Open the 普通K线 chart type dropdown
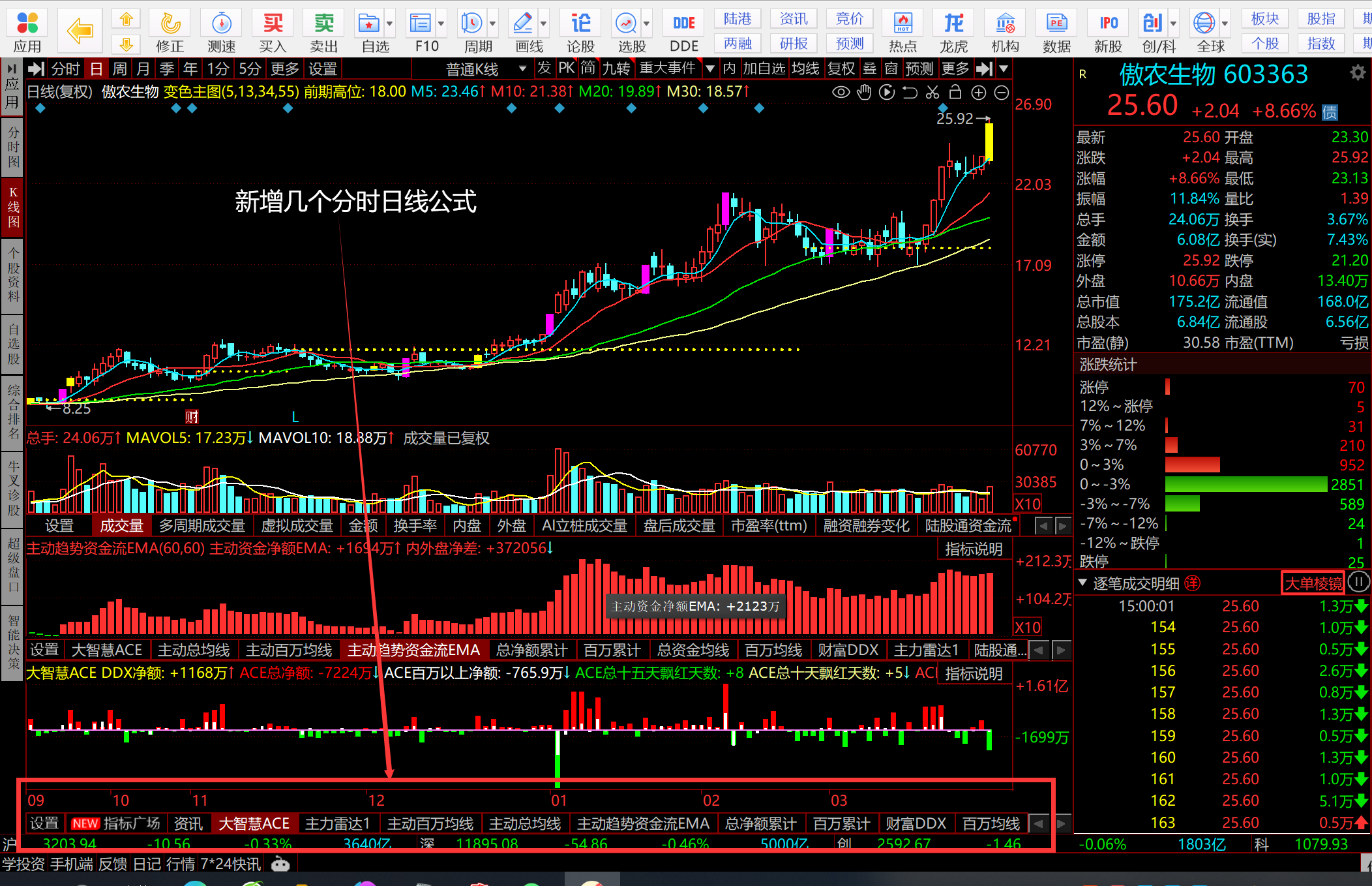 click(486, 69)
